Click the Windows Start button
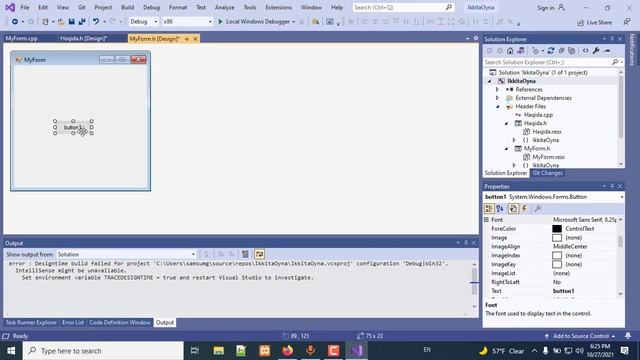 click(x=11, y=351)
